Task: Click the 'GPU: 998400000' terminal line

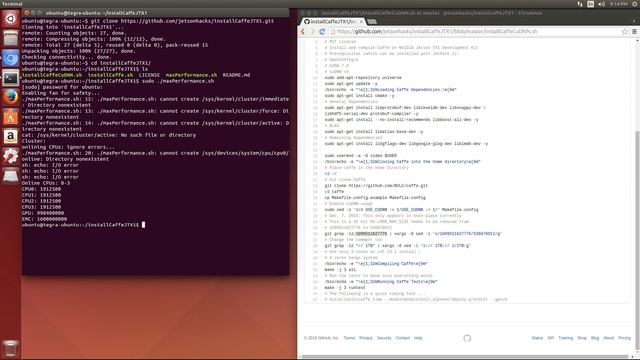Action: [43, 213]
